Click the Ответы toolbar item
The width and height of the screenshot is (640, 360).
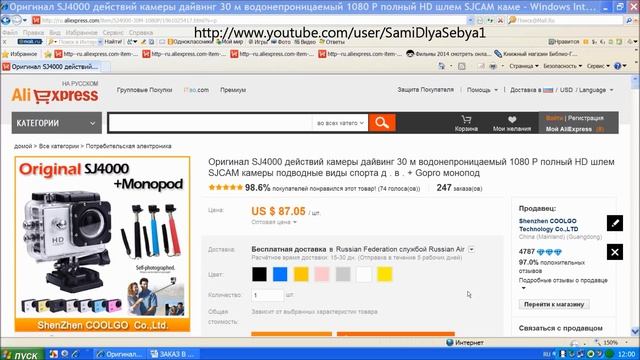coord(332,42)
